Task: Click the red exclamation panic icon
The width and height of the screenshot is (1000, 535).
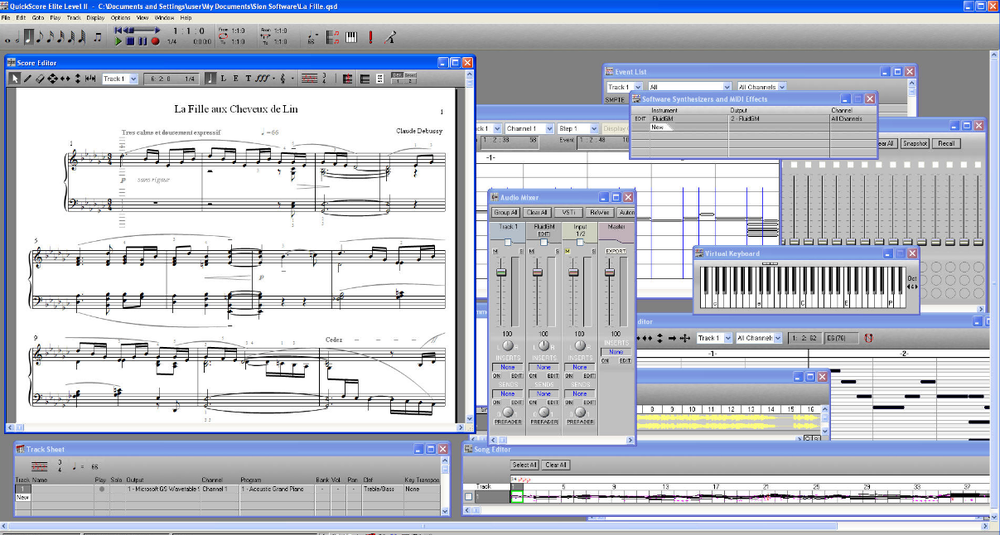Action: point(371,37)
